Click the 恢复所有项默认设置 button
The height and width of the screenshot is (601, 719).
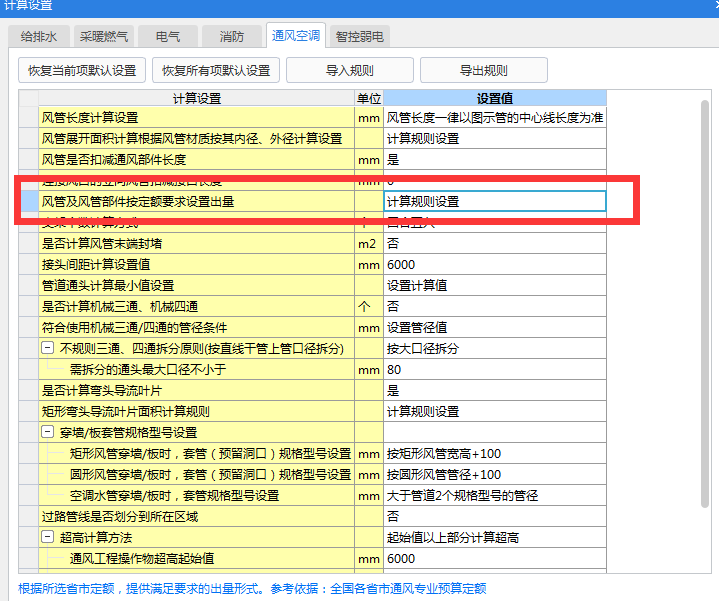pyautogui.click(x=216, y=71)
